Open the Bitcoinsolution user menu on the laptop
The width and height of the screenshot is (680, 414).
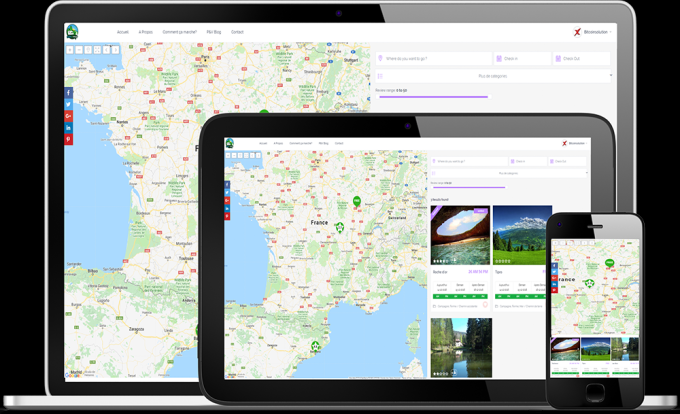point(593,32)
